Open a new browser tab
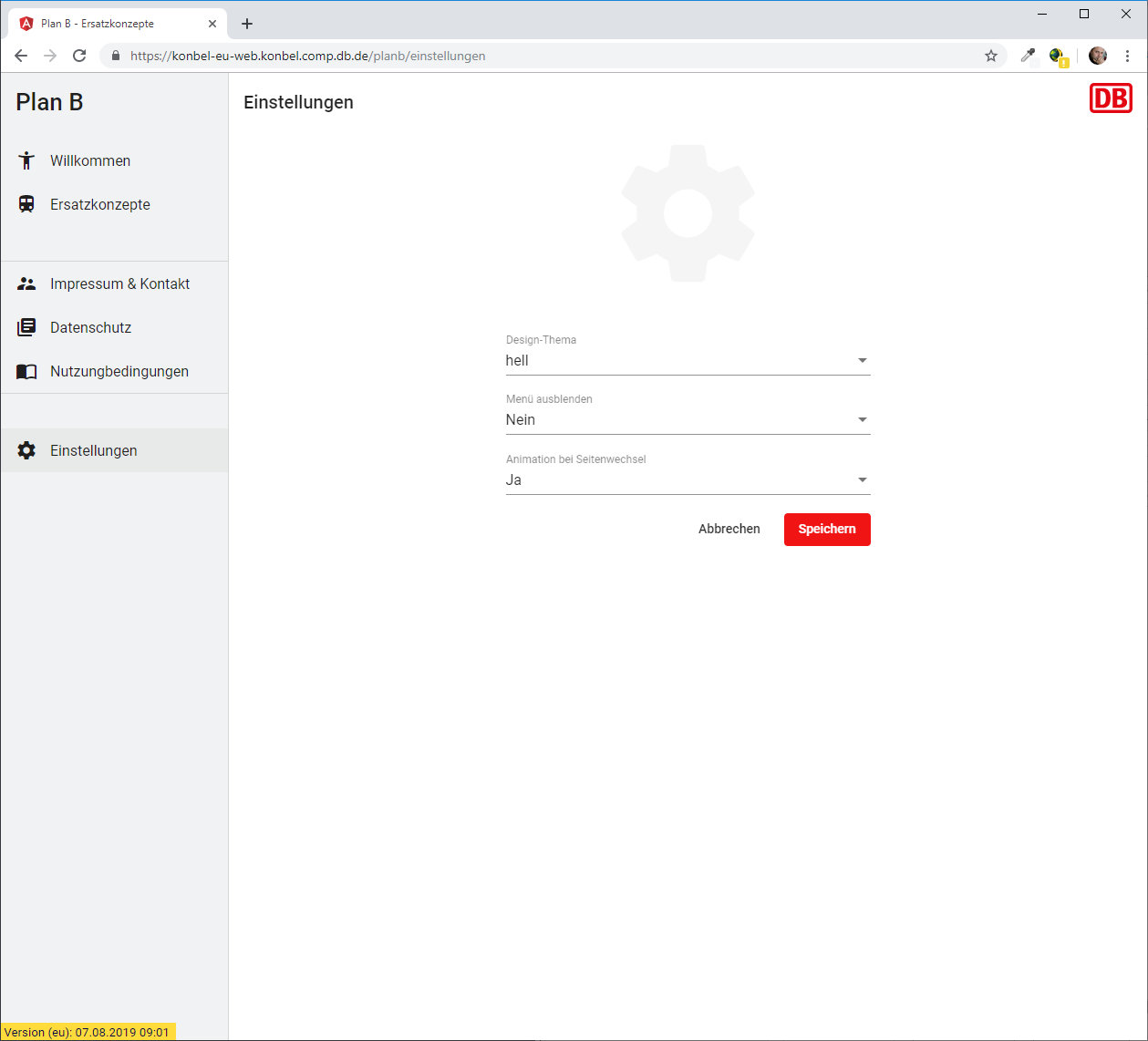This screenshot has width=1148, height=1041. (x=247, y=24)
